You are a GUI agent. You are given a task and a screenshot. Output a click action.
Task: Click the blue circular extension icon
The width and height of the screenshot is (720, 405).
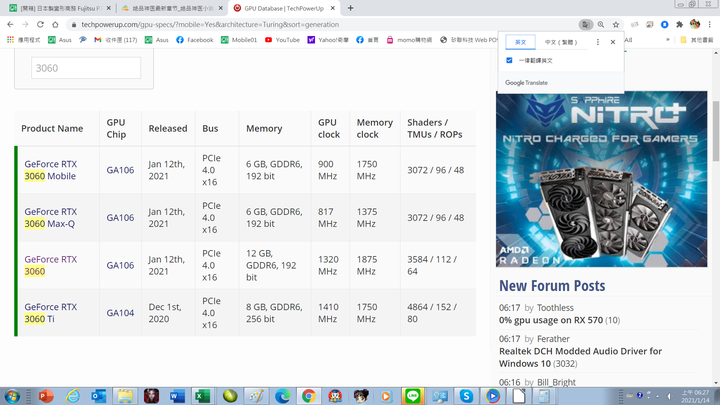[664, 24]
